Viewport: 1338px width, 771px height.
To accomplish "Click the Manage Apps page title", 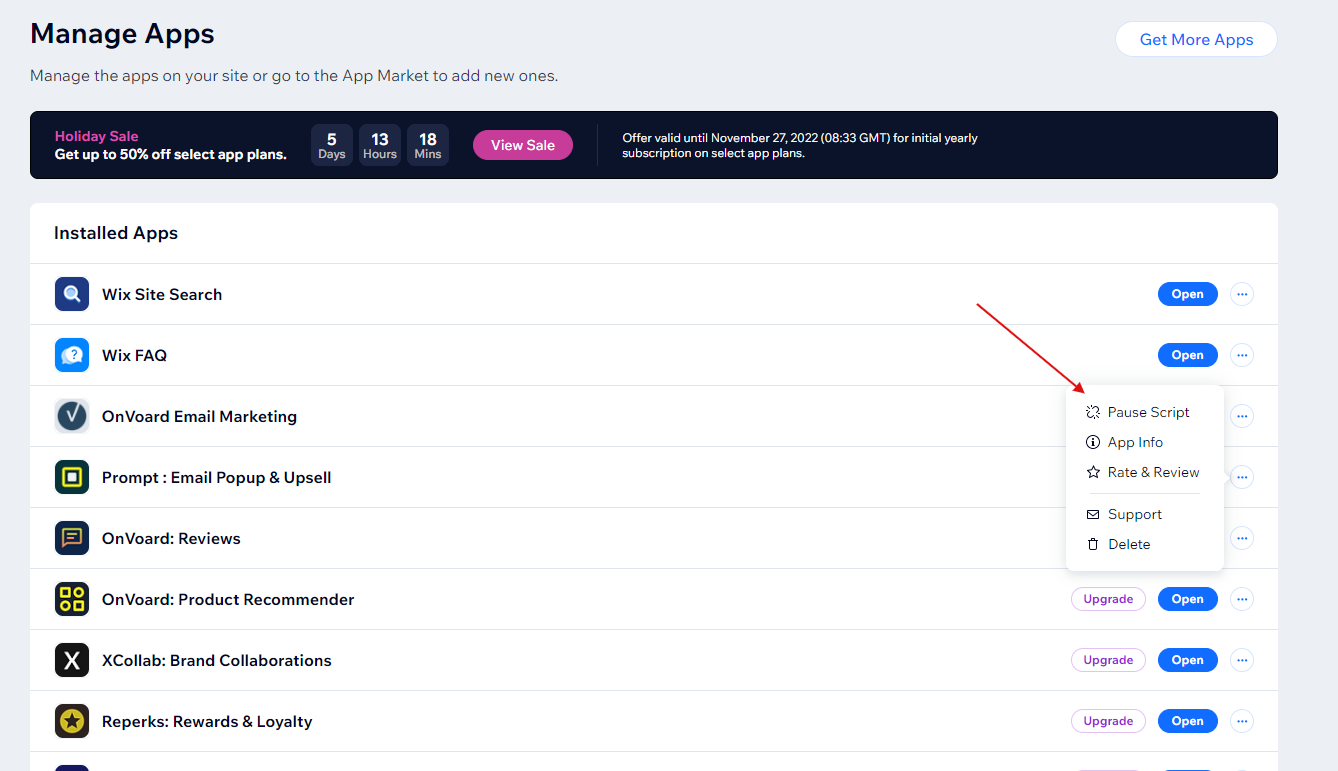I will point(123,34).
